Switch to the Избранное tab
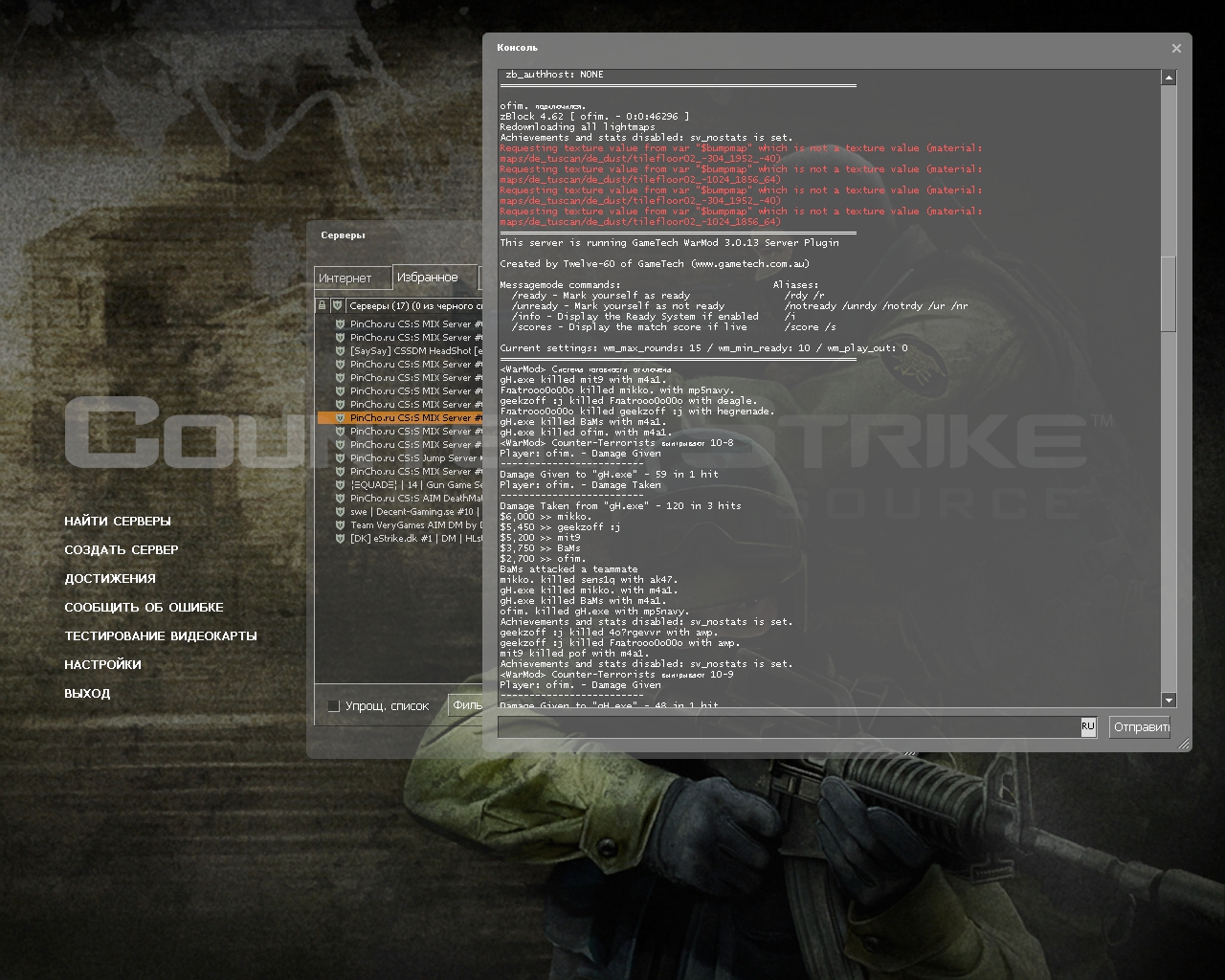This screenshot has height=980, width=1225. [434, 277]
